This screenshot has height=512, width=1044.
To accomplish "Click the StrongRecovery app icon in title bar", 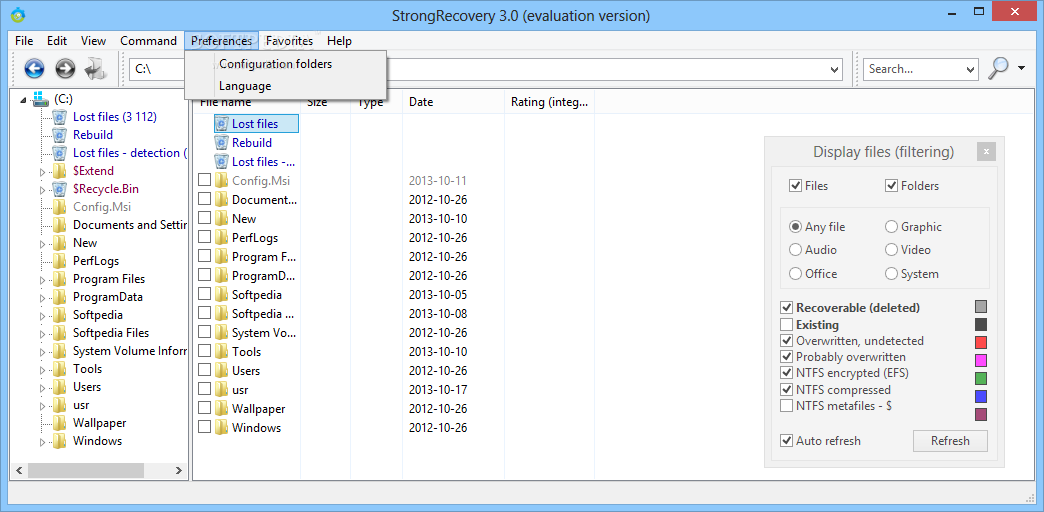I will coord(18,14).
